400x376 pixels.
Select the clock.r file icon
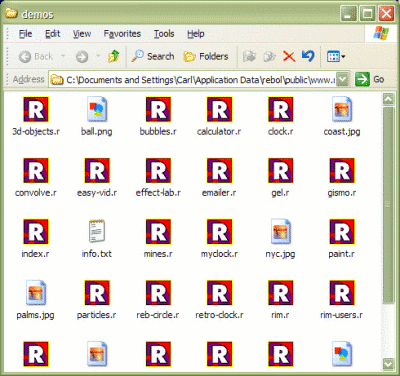280,109
